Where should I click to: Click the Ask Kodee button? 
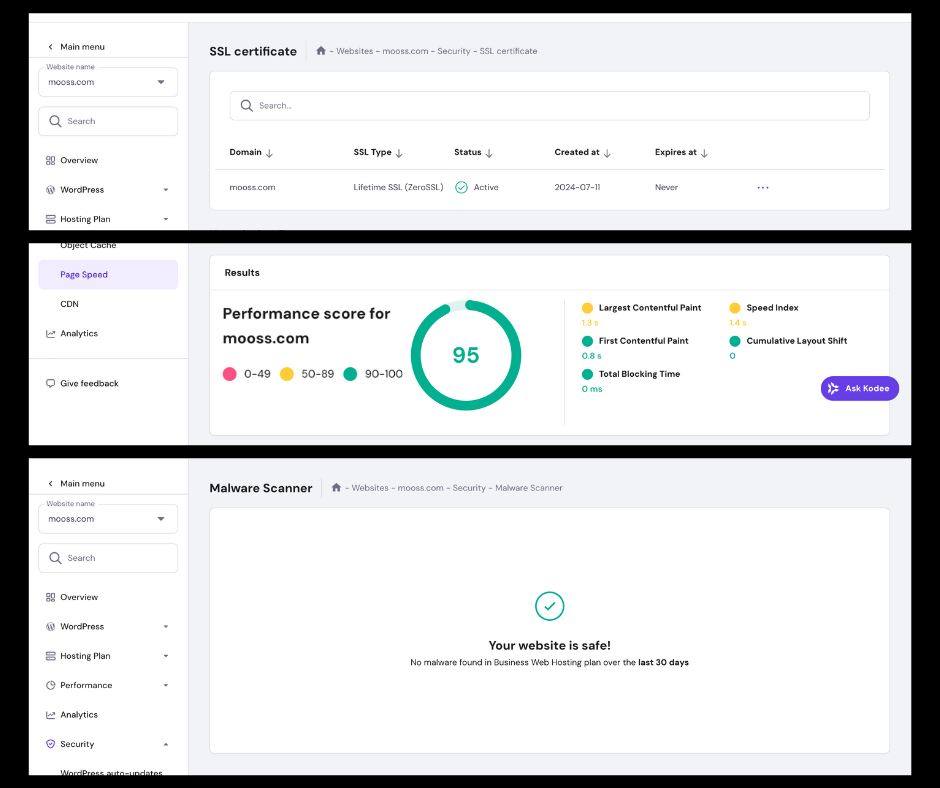click(859, 389)
